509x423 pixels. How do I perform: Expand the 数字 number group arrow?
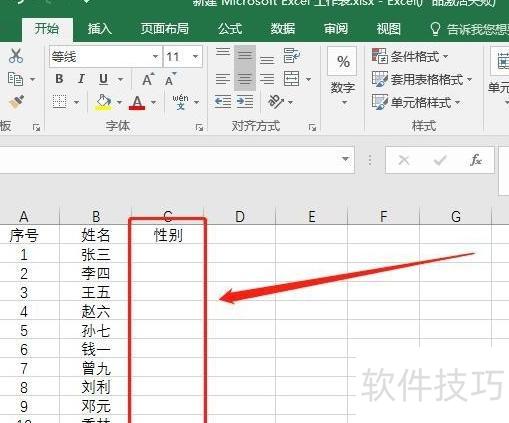click(x=344, y=102)
